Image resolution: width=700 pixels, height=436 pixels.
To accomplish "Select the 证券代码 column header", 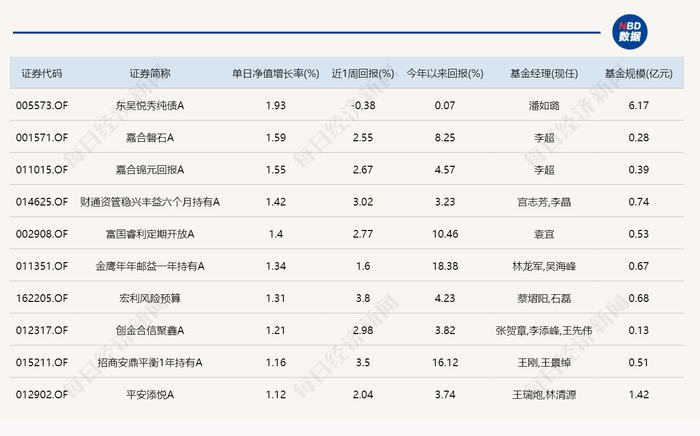I will click(x=42, y=74).
